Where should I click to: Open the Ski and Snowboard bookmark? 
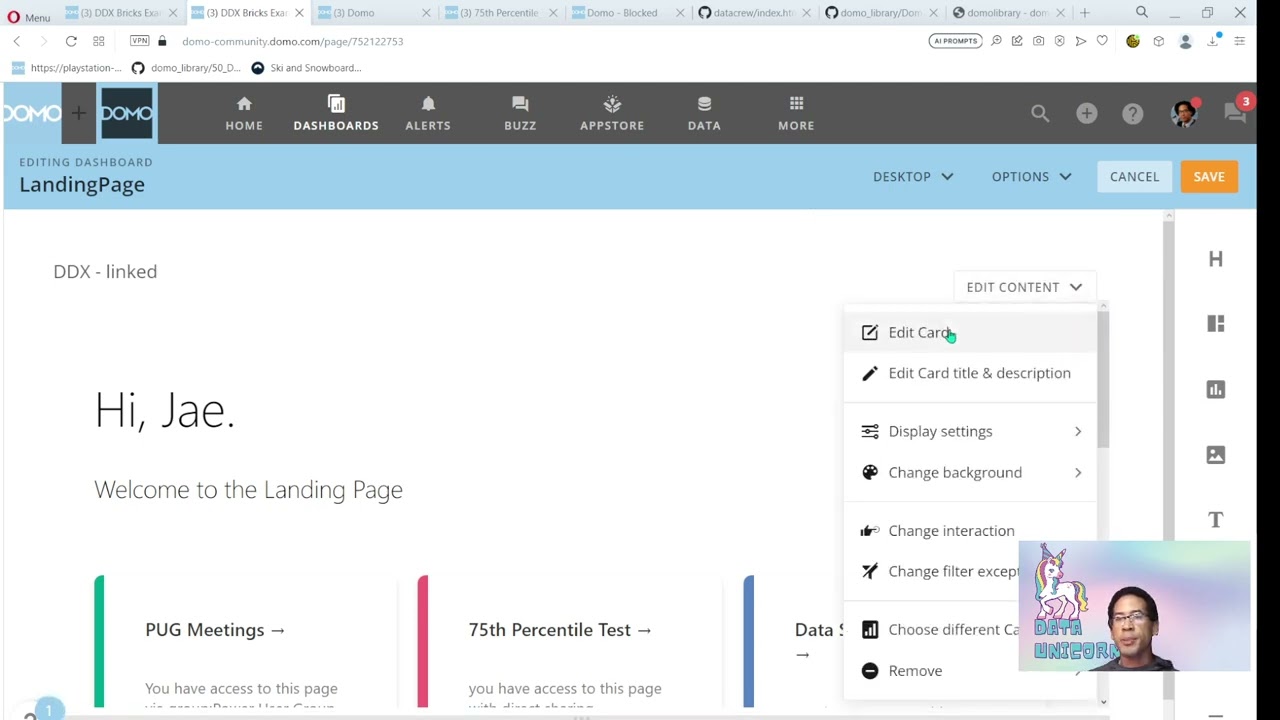point(306,68)
